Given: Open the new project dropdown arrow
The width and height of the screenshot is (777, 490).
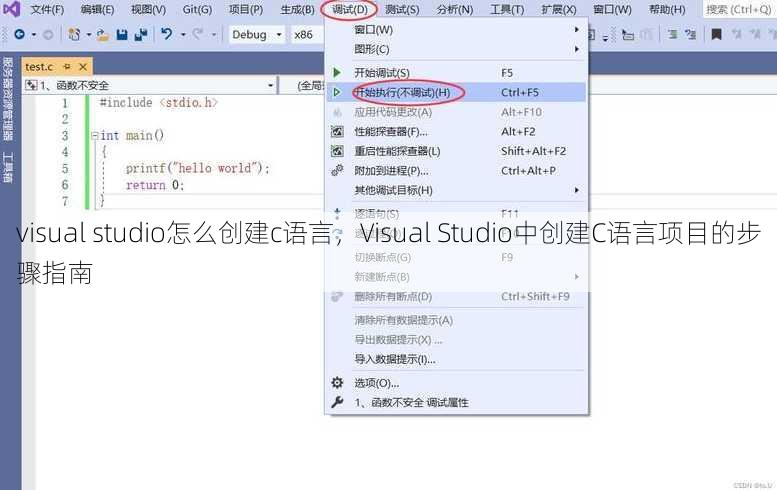Looking at the screenshot, I should [89, 35].
